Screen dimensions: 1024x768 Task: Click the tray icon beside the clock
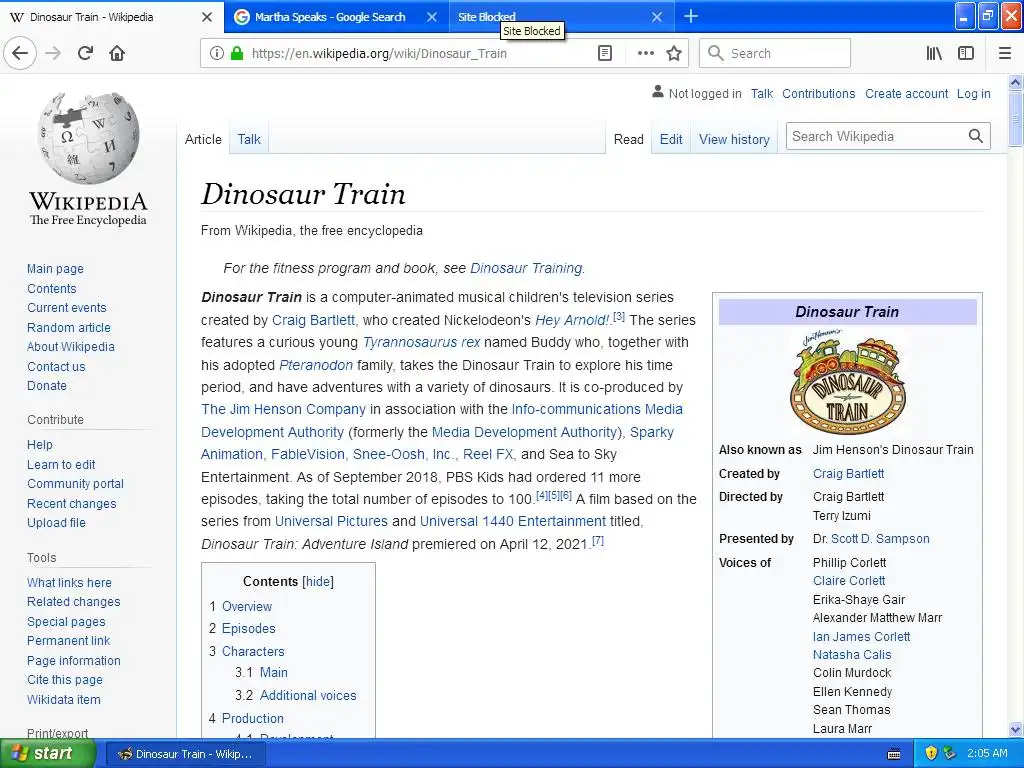click(x=950, y=753)
